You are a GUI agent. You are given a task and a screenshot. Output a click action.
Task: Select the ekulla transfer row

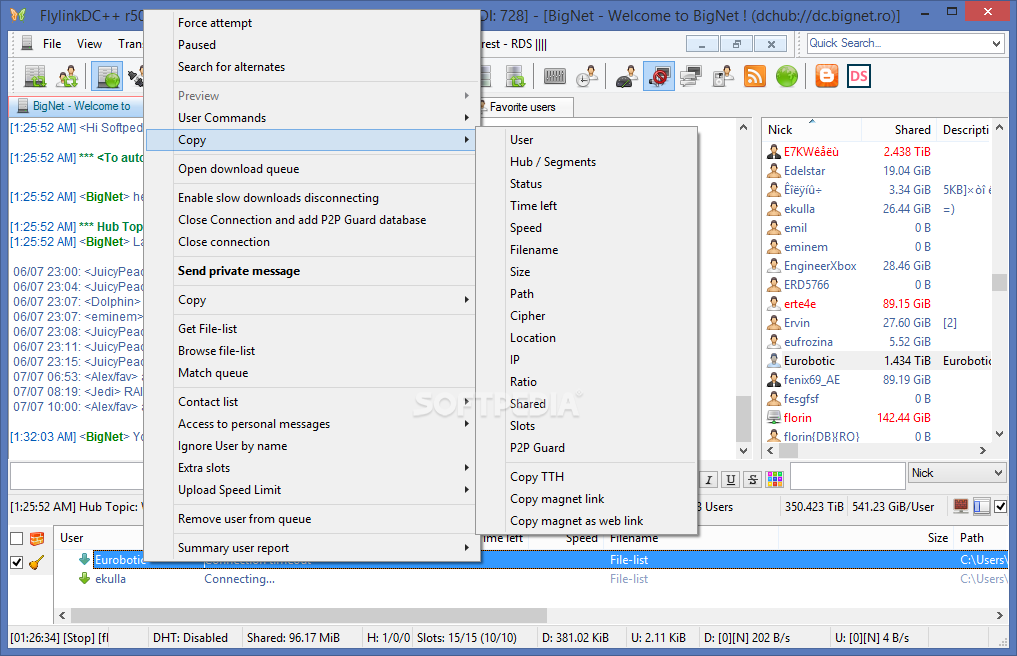[x=531, y=579]
